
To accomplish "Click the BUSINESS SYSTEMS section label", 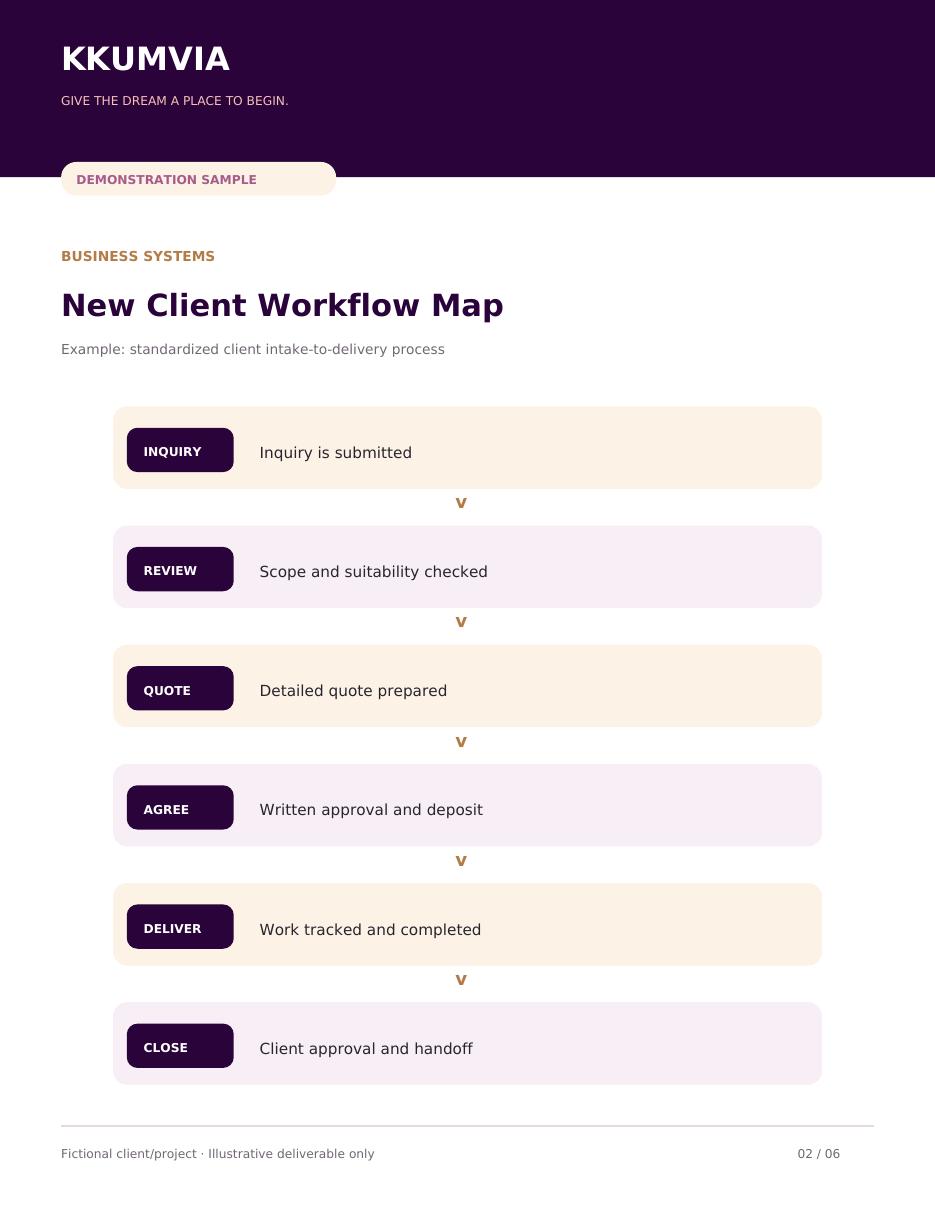I will tap(138, 256).
